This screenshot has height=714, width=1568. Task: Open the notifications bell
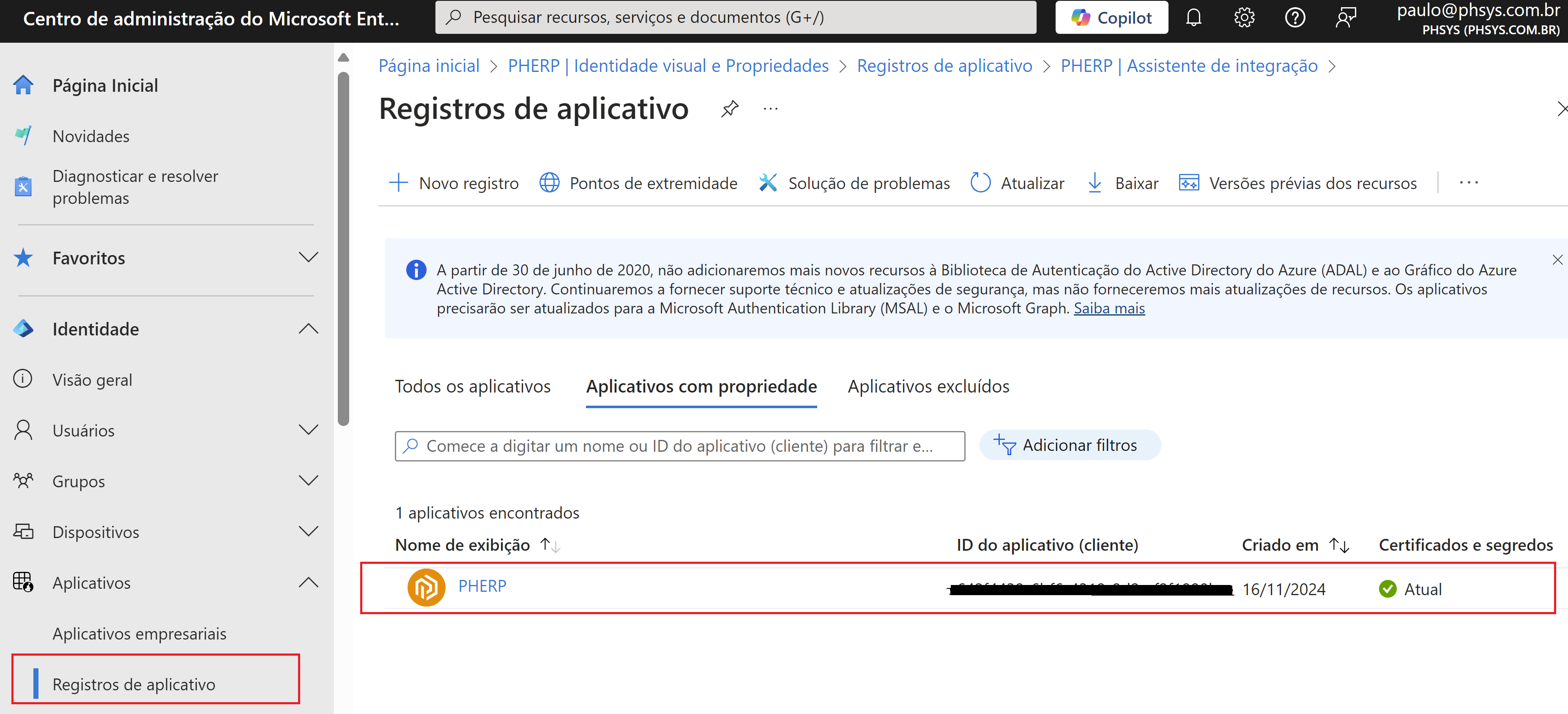pos(1194,18)
